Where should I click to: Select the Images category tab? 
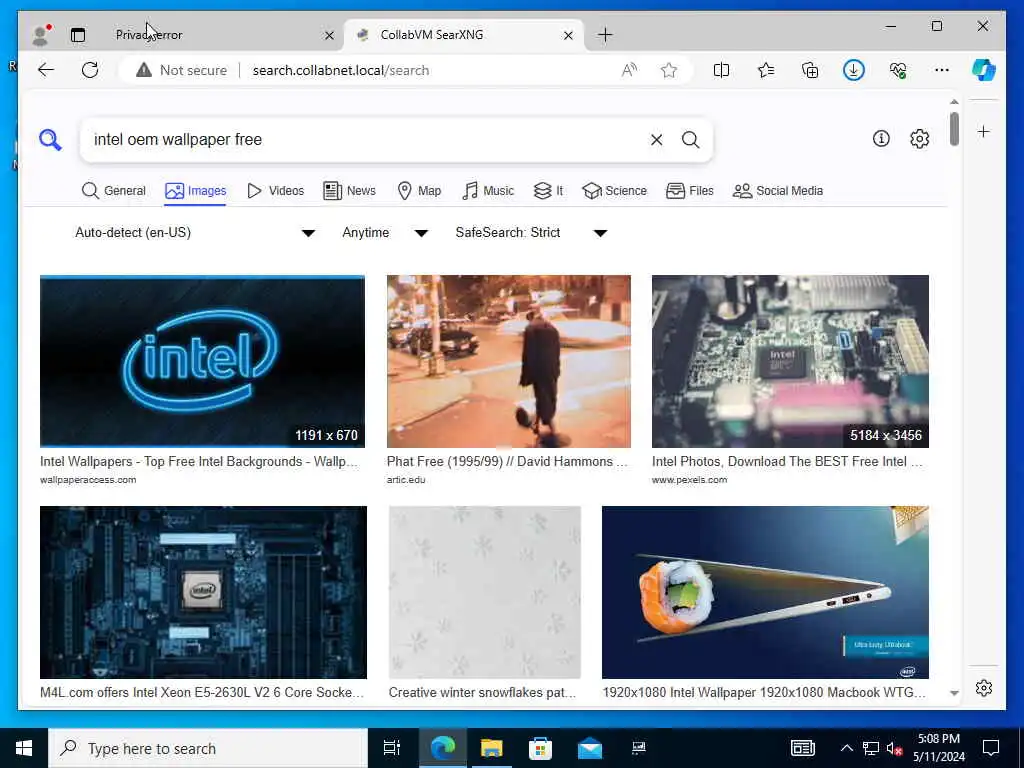[195, 191]
